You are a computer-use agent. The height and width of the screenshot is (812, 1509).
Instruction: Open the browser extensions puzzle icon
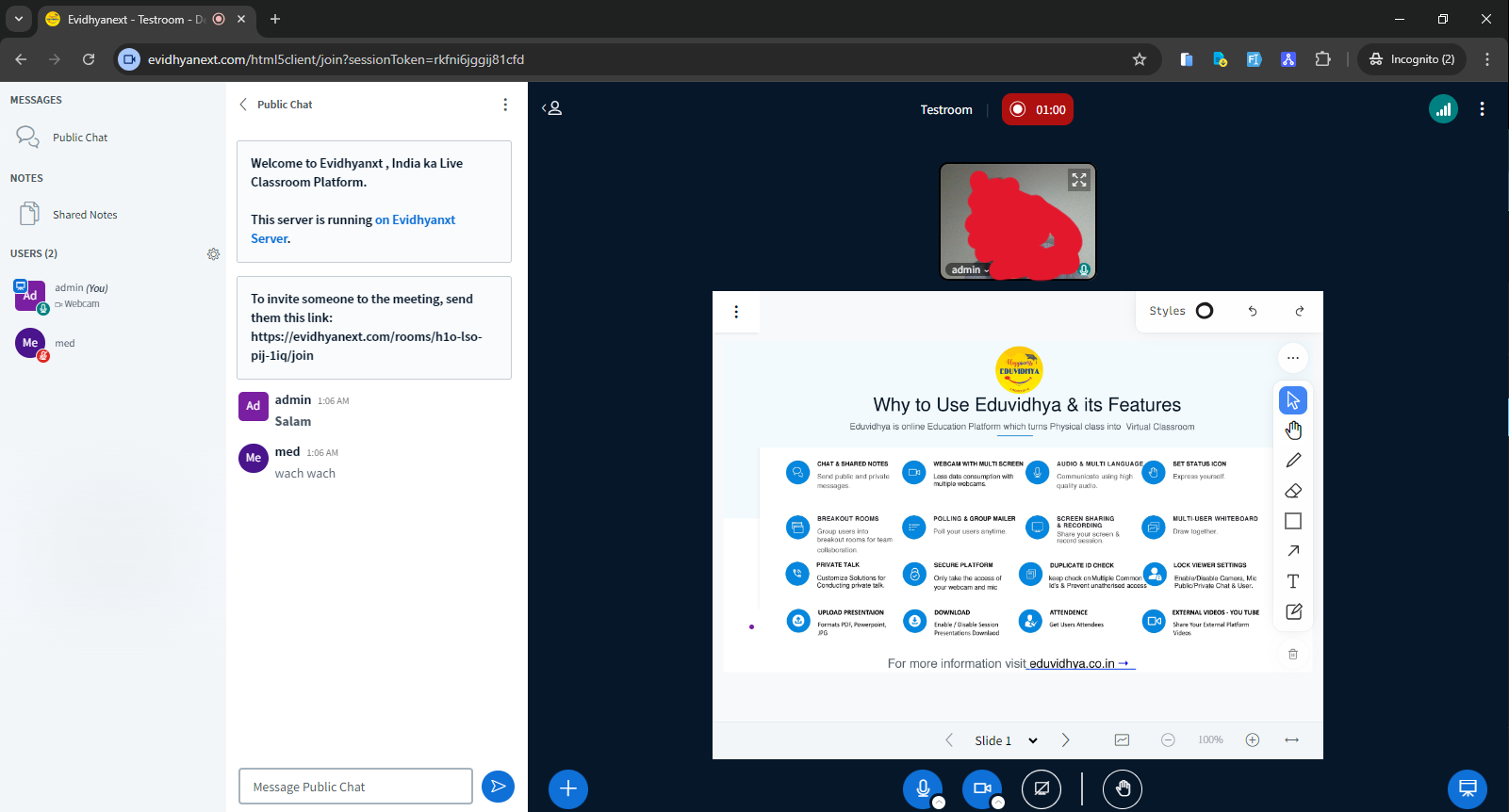[1322, 59]
